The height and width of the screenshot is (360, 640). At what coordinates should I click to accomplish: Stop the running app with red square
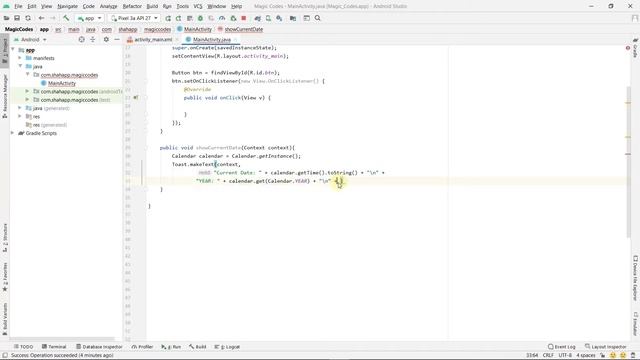click(x=244, y=18)
